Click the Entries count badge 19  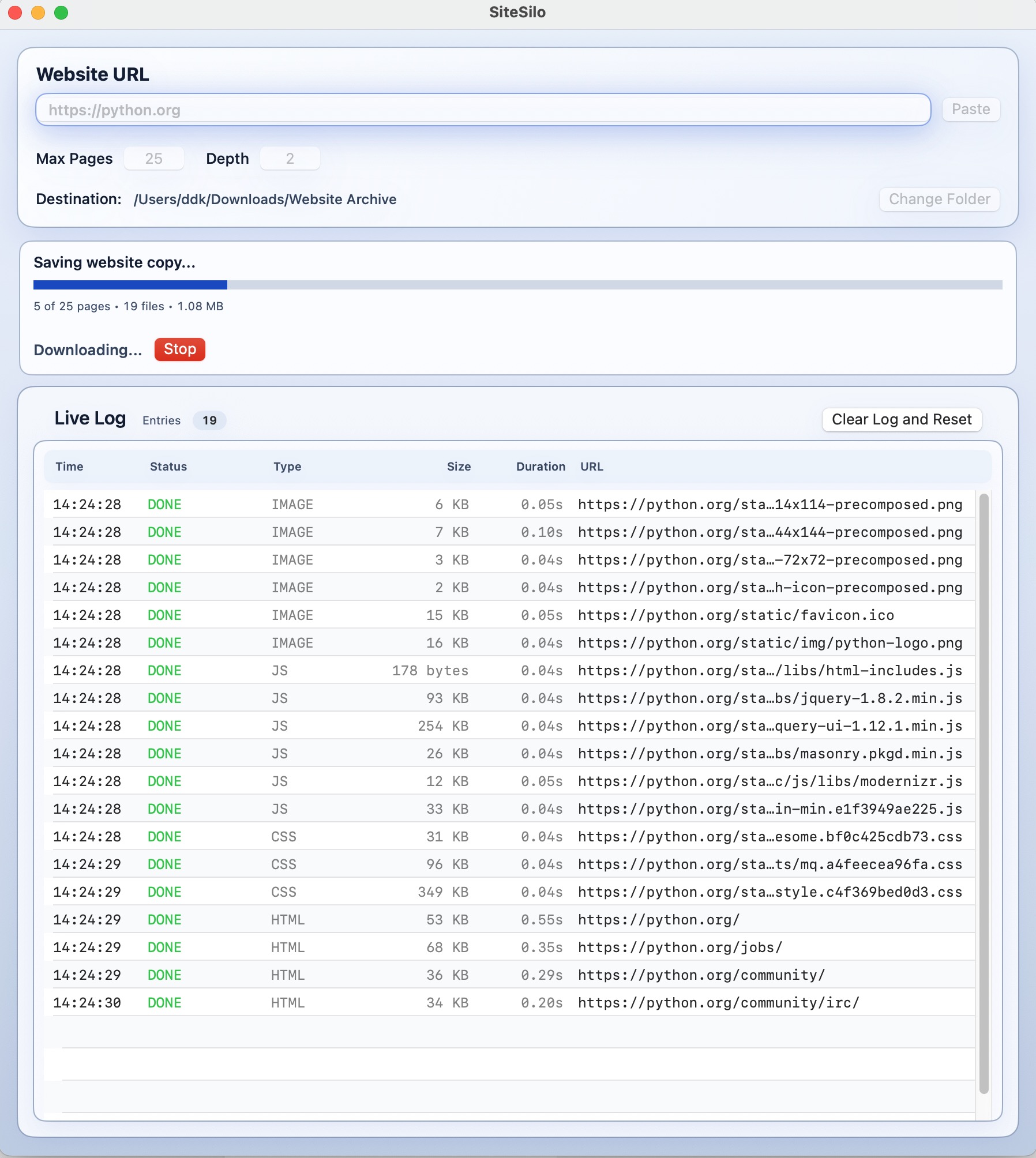point(209,420)
